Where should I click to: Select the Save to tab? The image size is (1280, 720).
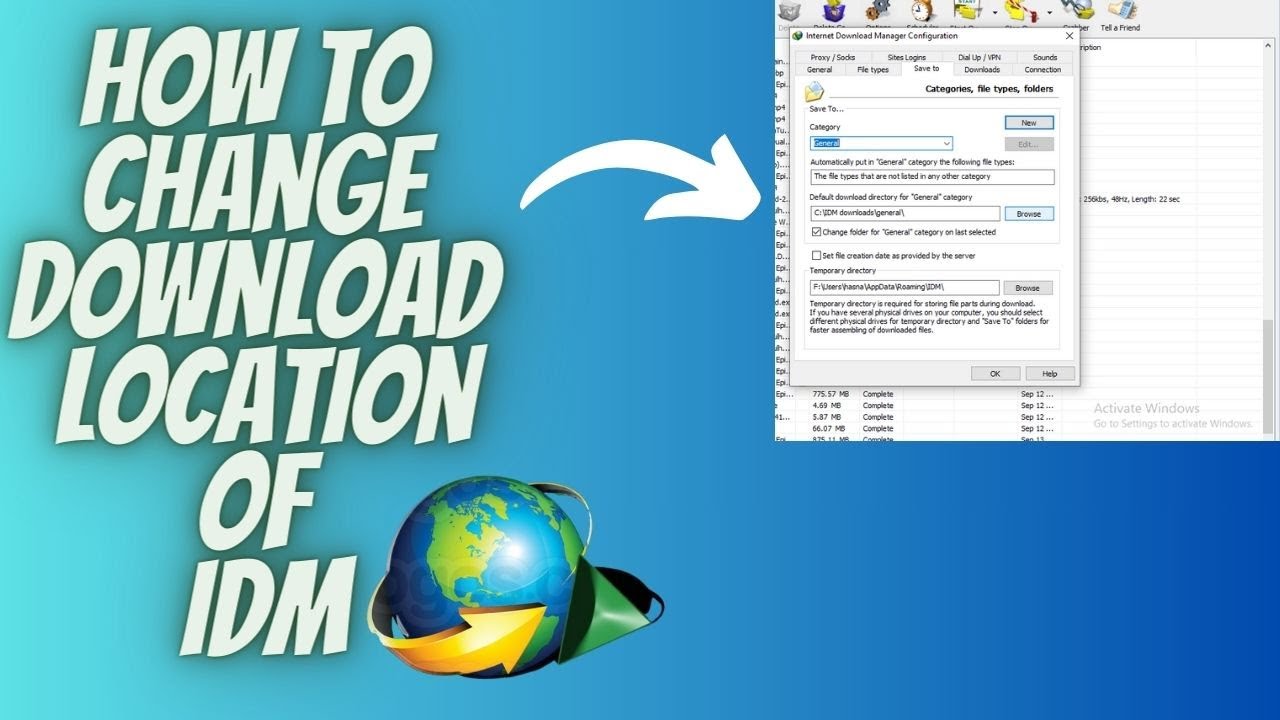pos(927,69)
